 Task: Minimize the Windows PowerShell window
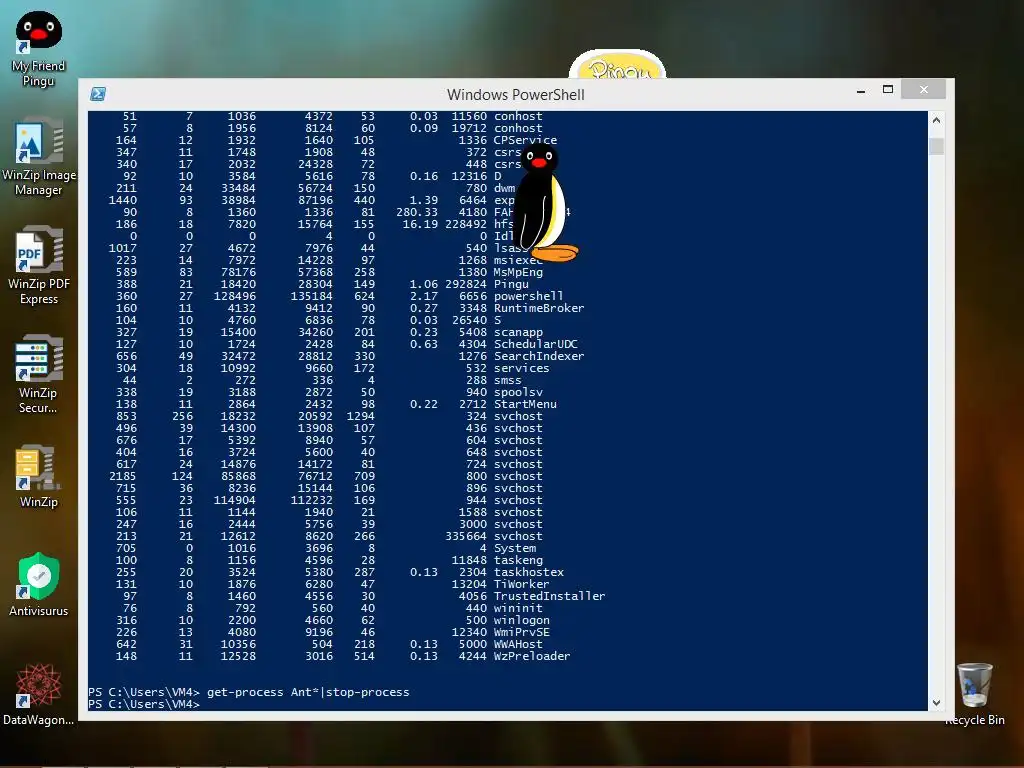coord(861,90)
